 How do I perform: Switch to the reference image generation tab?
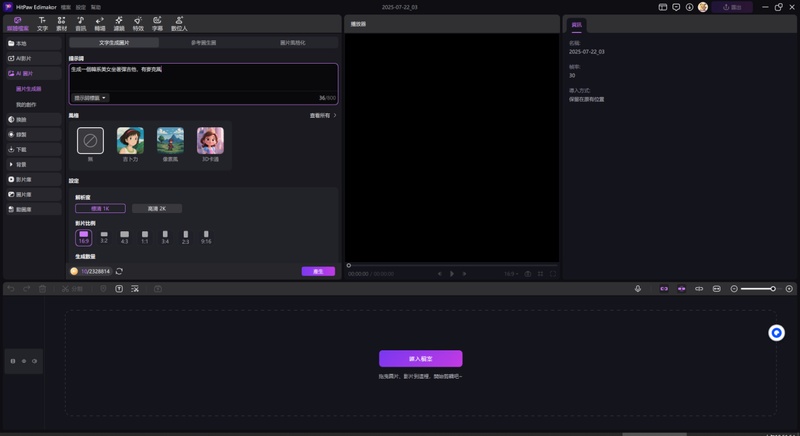click(203, 43)
